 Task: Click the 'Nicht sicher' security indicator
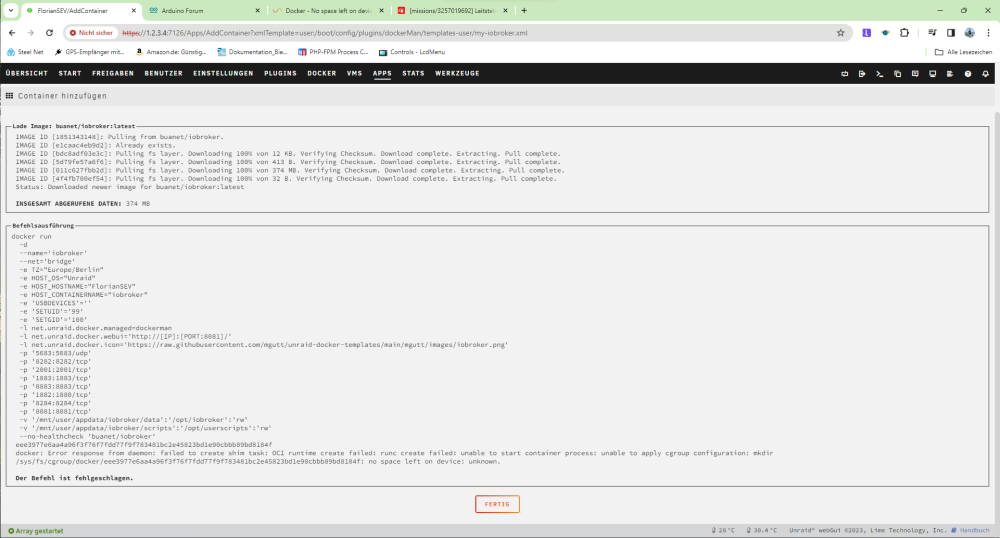[x=91, y=33]
